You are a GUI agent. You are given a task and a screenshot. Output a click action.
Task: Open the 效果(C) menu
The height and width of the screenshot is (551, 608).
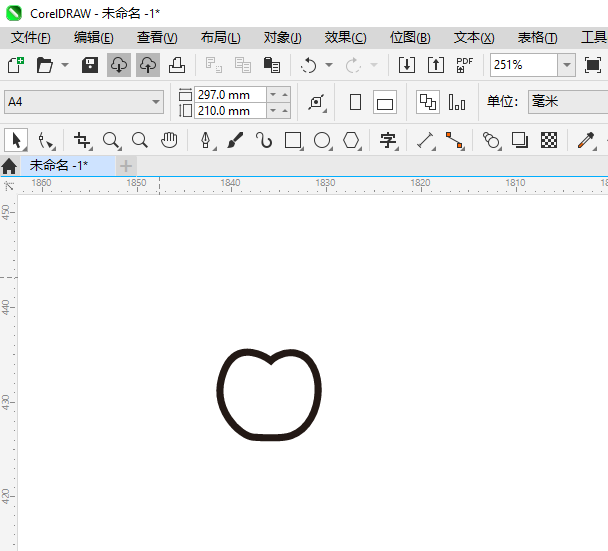(345, 38)
